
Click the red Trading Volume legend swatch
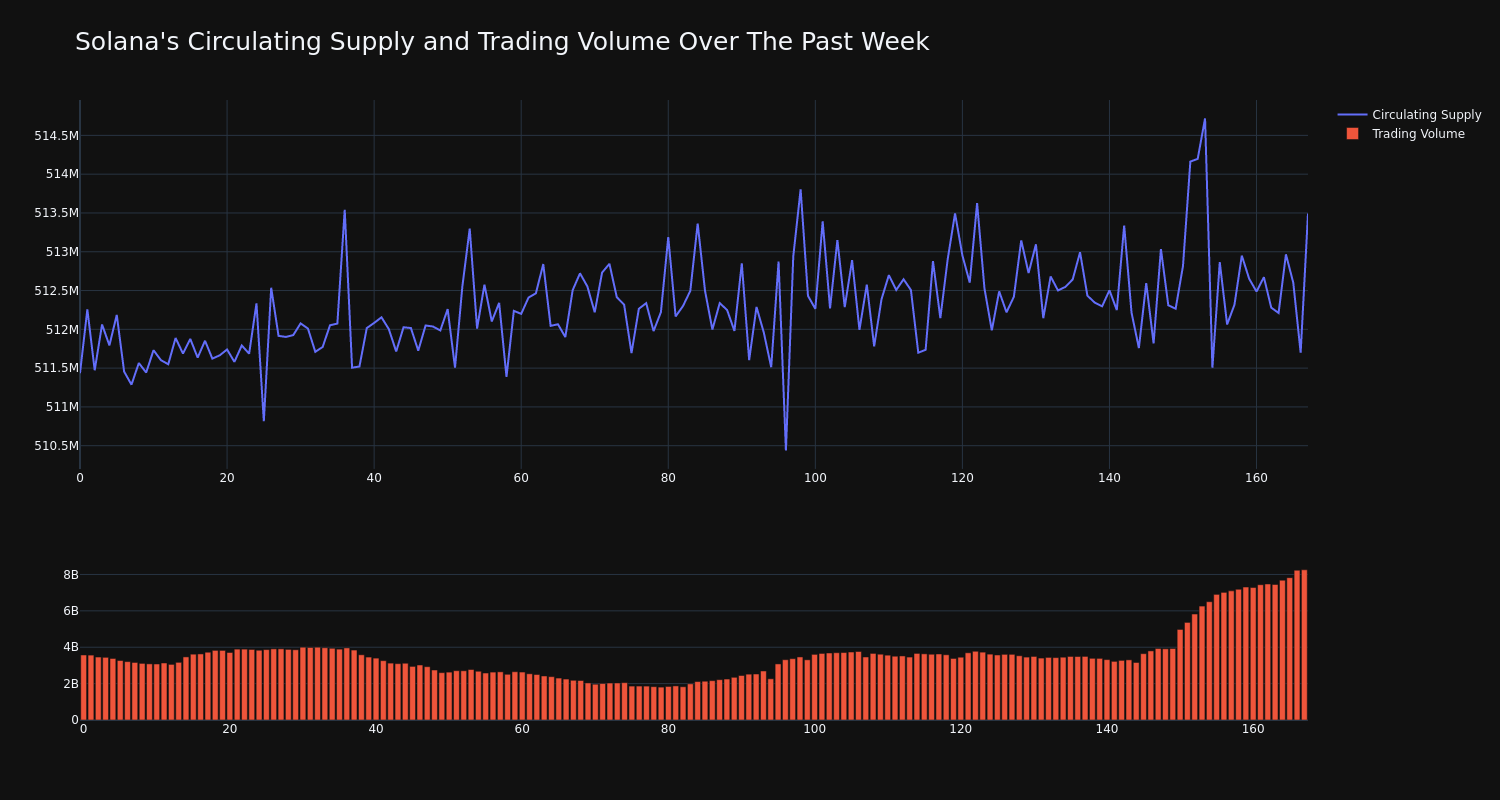click(1352, 134)
